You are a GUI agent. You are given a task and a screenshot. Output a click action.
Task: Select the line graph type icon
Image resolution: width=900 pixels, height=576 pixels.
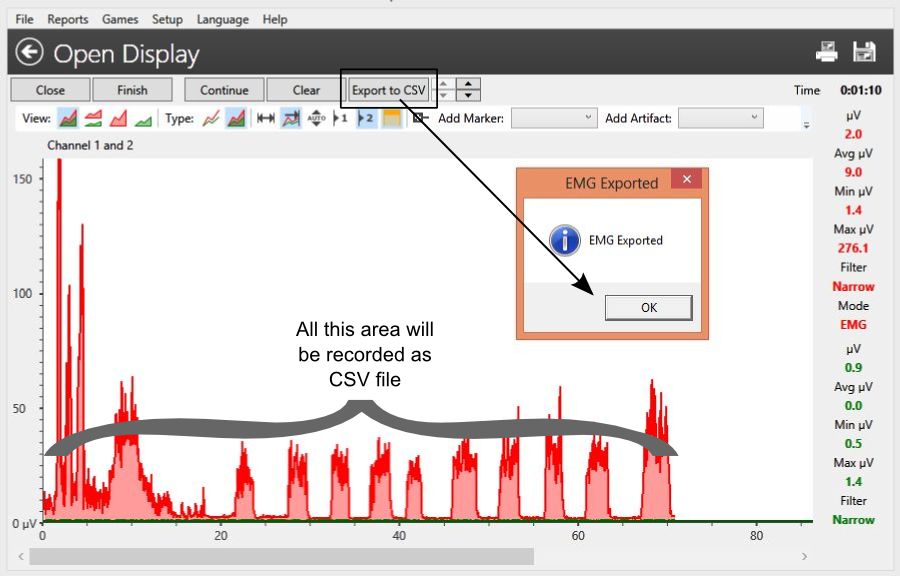(211, 118)
